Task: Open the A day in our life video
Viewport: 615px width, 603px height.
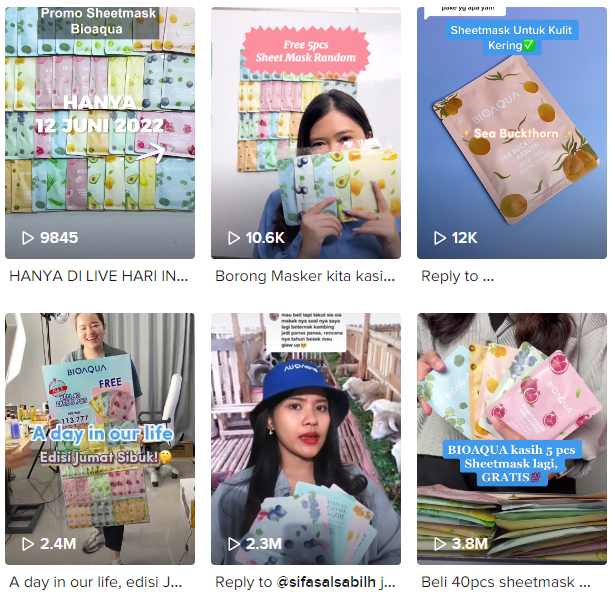Action: [x=100, y=439]
